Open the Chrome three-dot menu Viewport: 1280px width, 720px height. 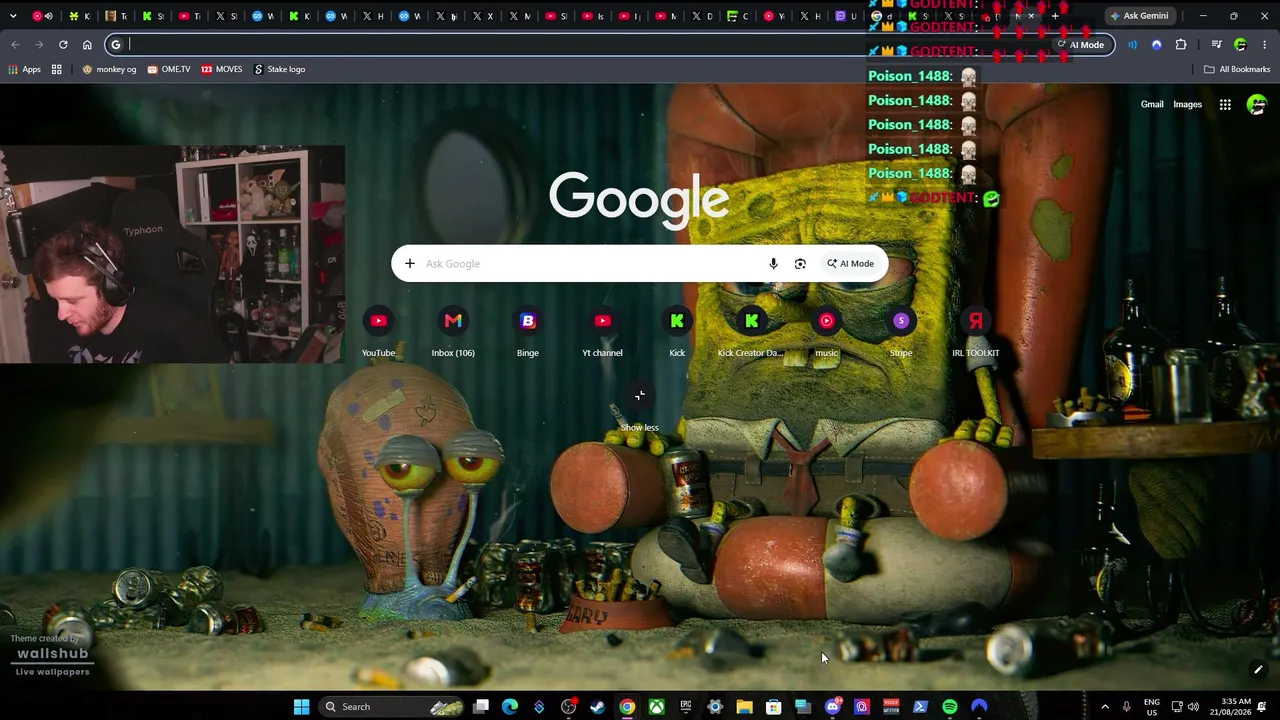[1265, 44]
